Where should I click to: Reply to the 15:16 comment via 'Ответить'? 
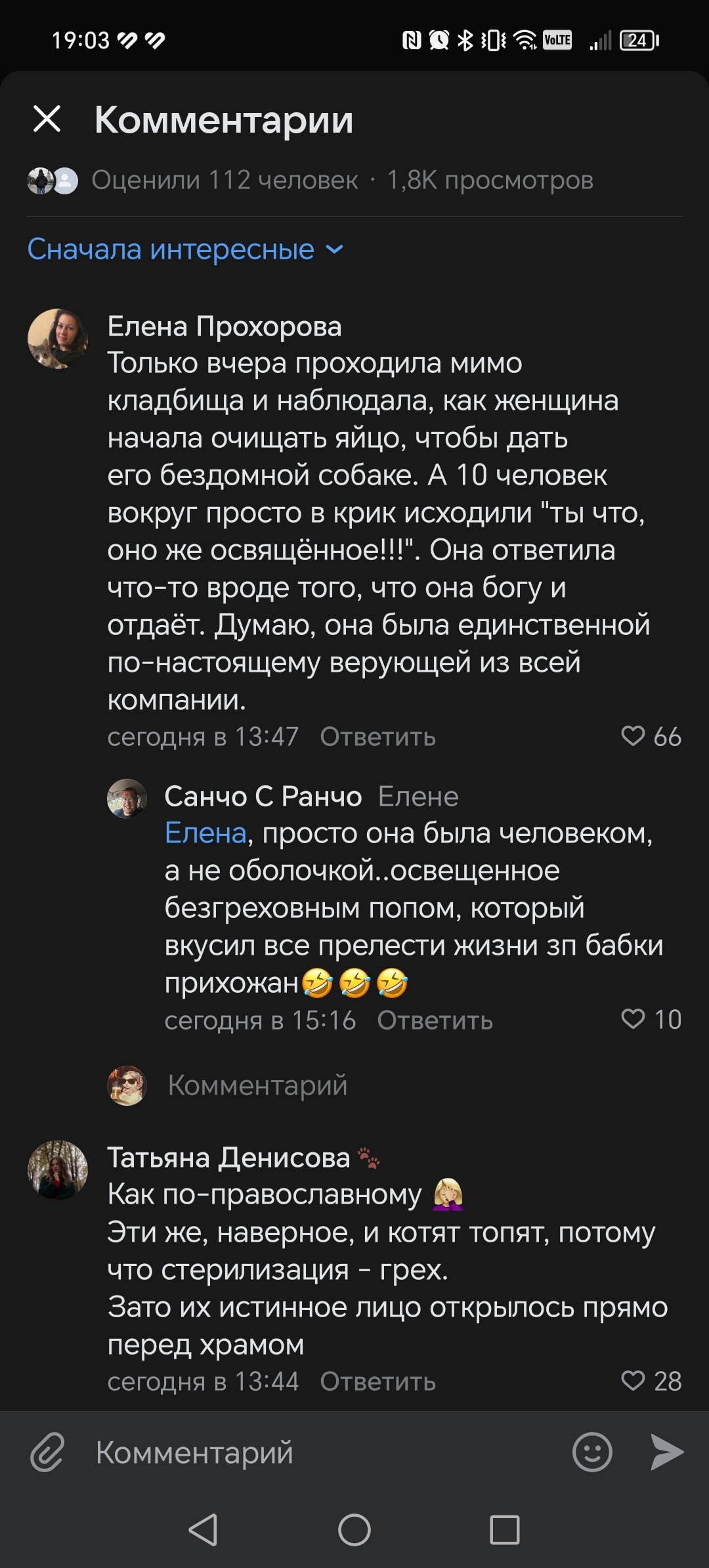(x=435, y=1020)
